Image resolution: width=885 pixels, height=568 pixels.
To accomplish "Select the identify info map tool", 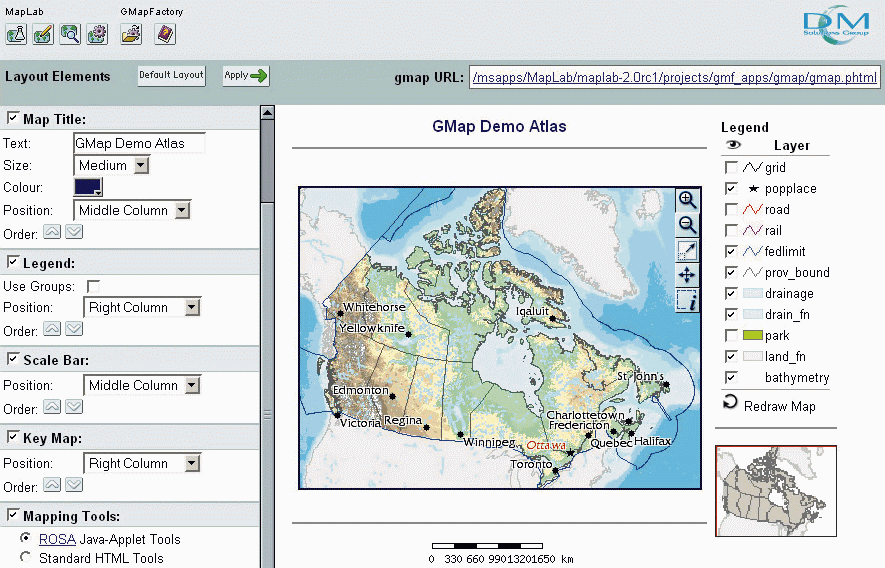I will click(x=687, y=300).
